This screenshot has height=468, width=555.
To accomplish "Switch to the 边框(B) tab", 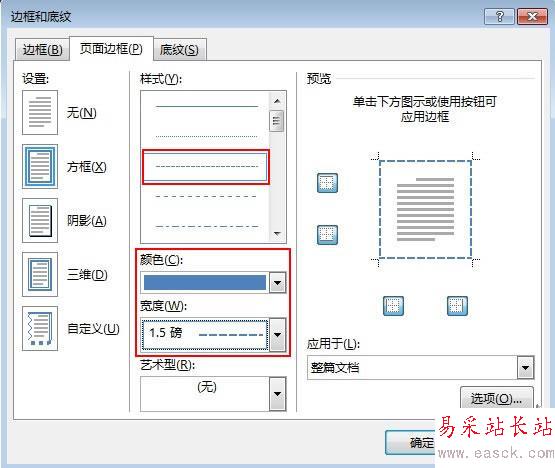I will coord(42,50).
